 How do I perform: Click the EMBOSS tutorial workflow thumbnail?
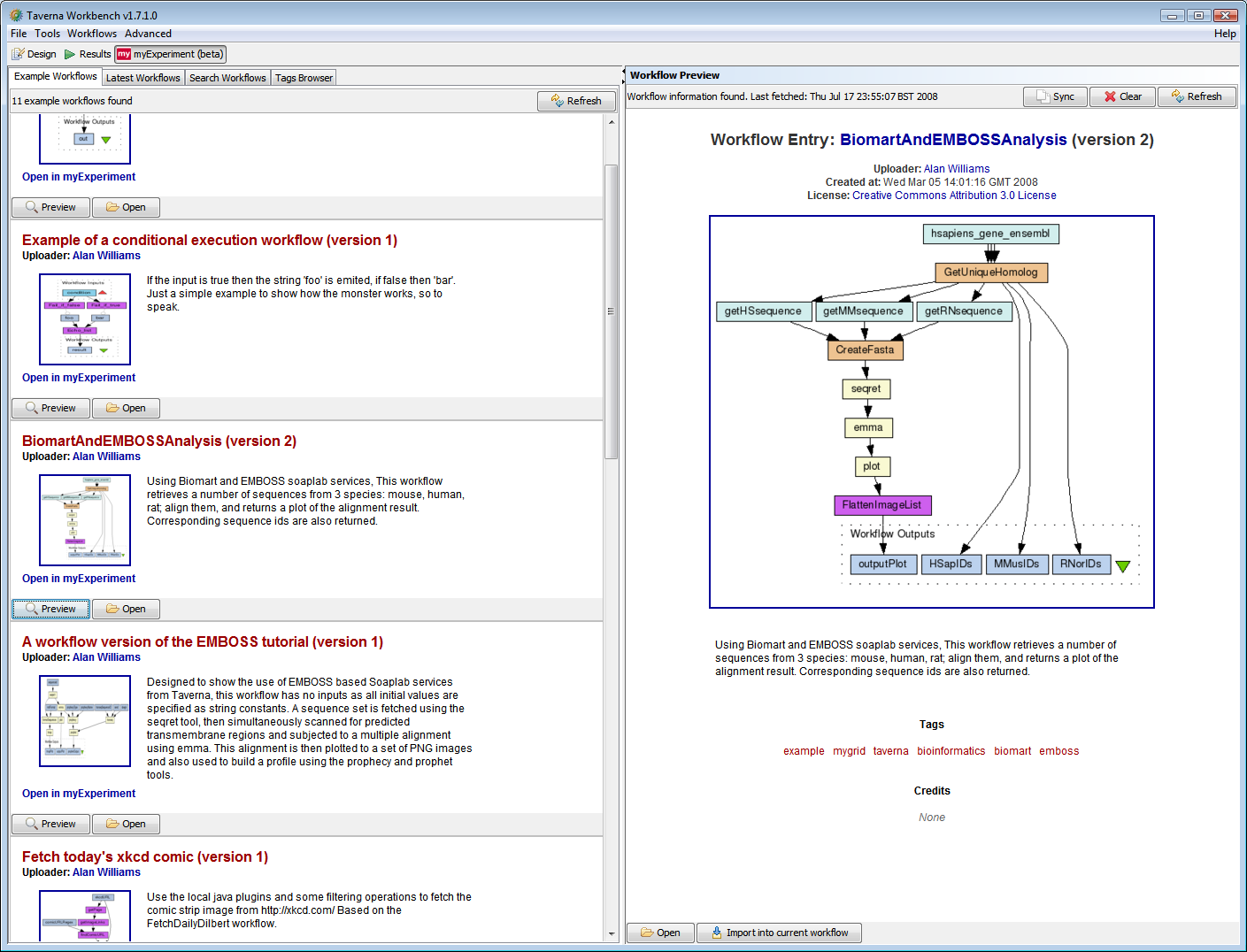(85, 721)
